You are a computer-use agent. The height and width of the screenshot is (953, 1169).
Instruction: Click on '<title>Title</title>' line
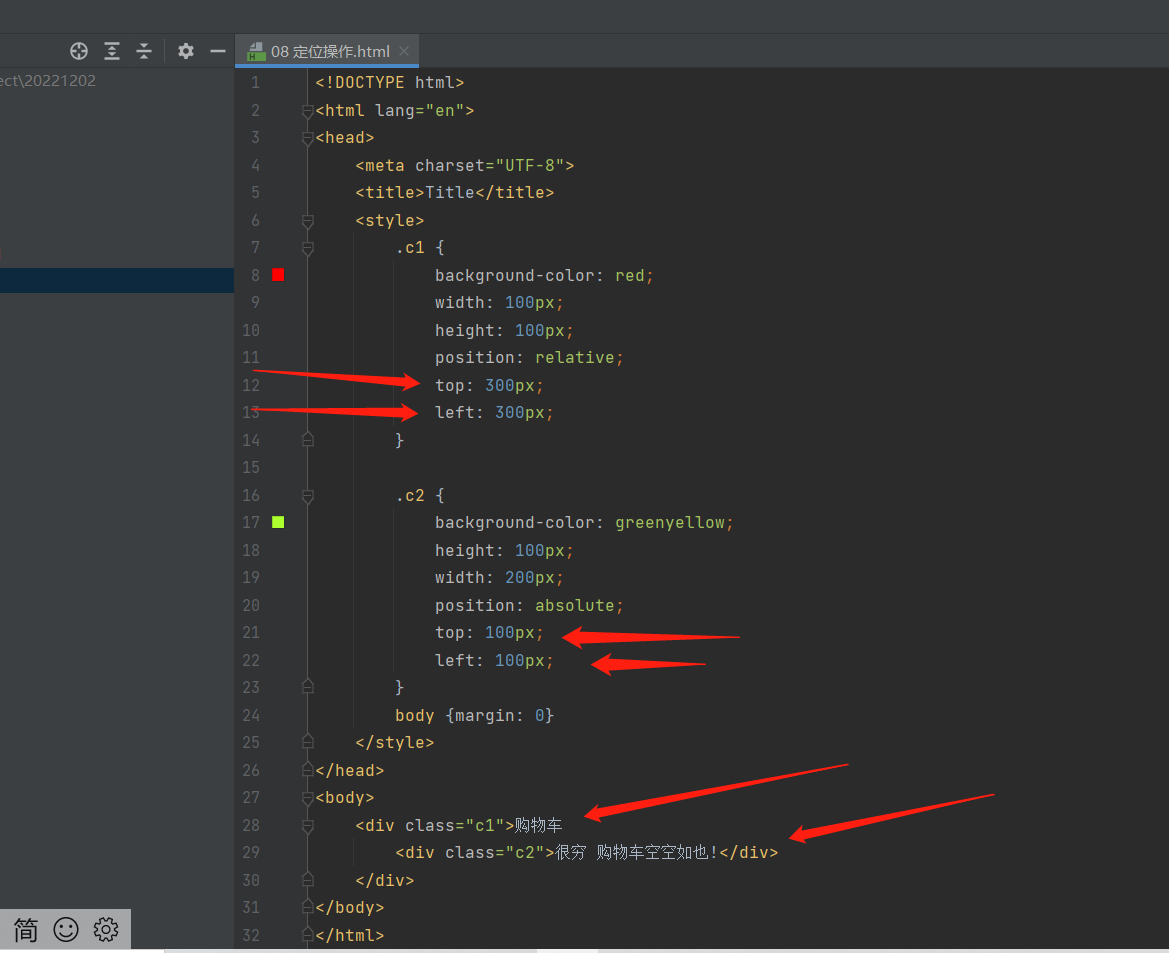(455, 192)
